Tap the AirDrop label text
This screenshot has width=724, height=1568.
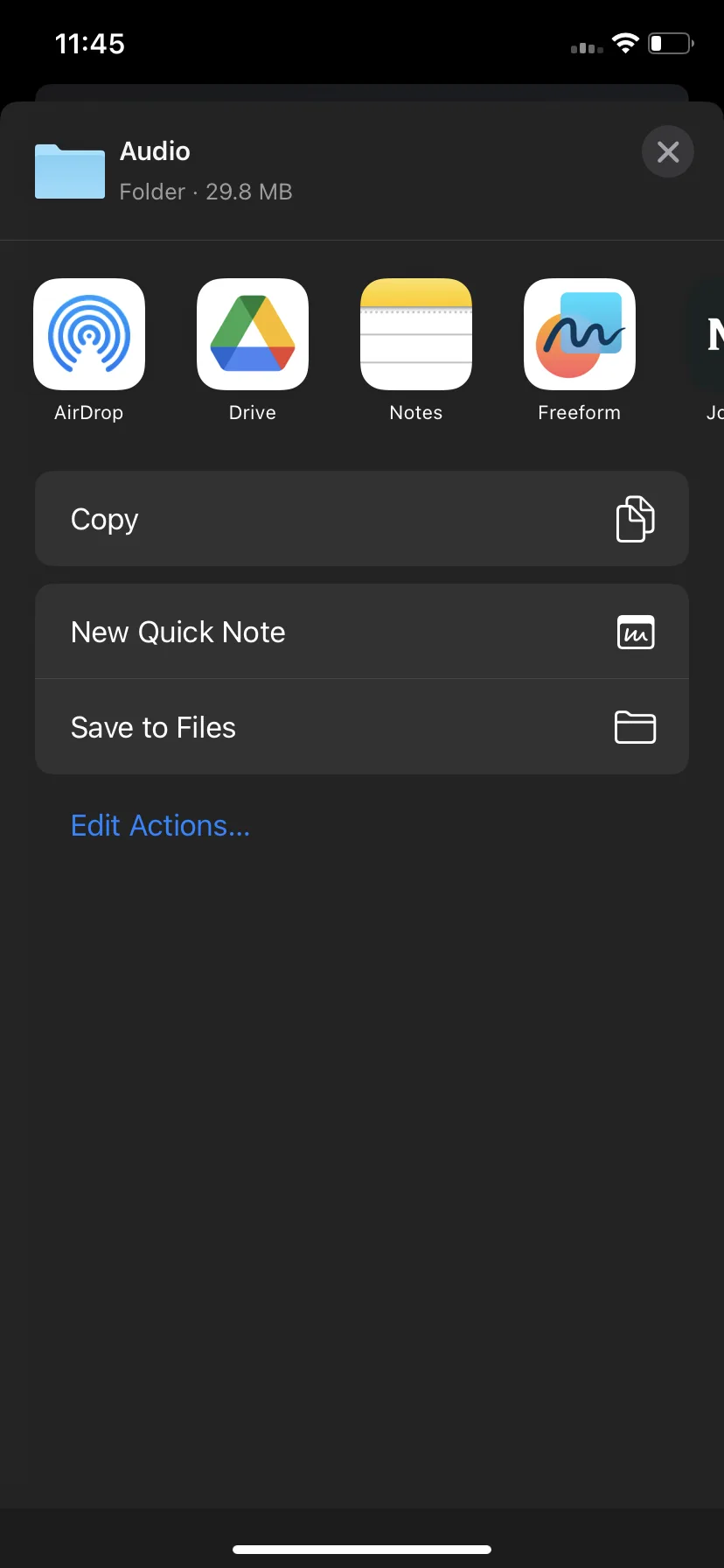89,413
